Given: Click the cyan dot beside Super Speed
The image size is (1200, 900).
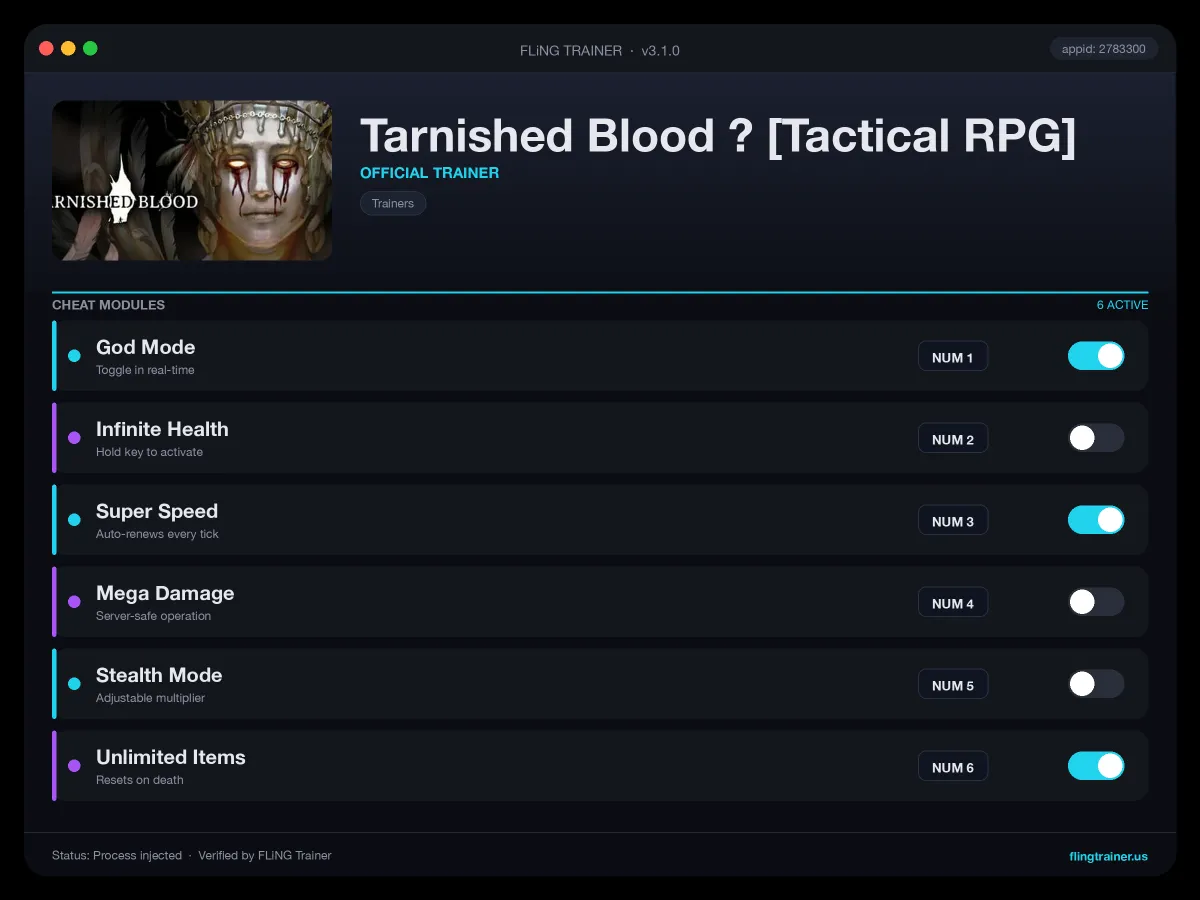Looking at the screenshot, I should pyautogui.click(x=74, y=520).
